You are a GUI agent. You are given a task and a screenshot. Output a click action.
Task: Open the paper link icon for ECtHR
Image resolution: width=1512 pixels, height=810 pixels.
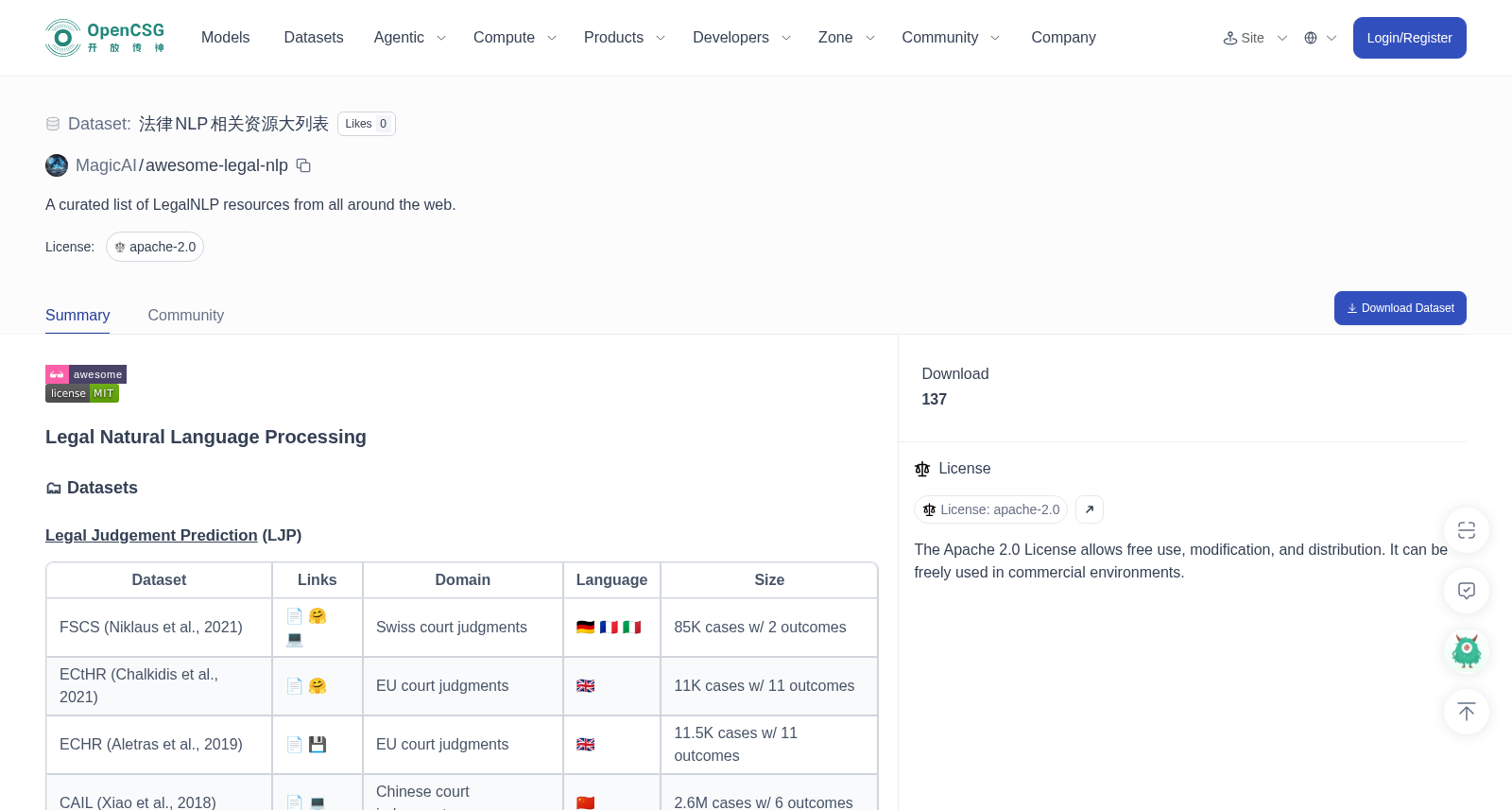tap(295, 686)
